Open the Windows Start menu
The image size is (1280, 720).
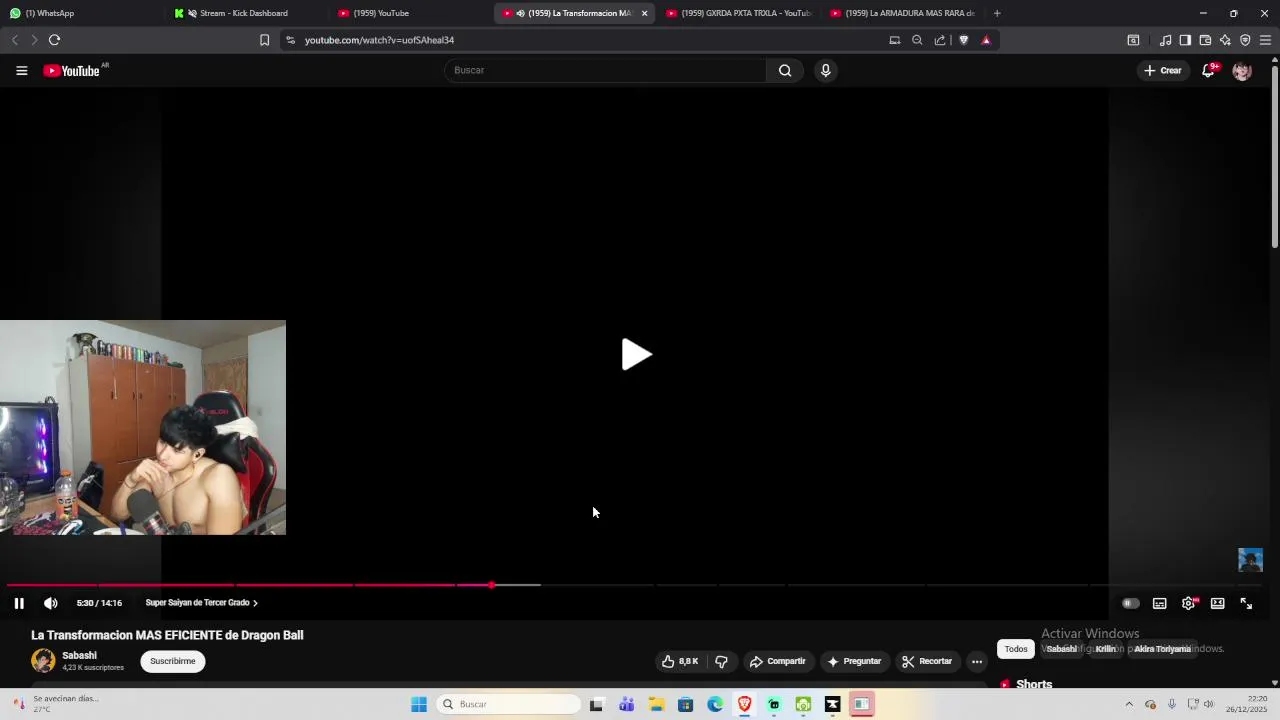(x=419, y=704)
